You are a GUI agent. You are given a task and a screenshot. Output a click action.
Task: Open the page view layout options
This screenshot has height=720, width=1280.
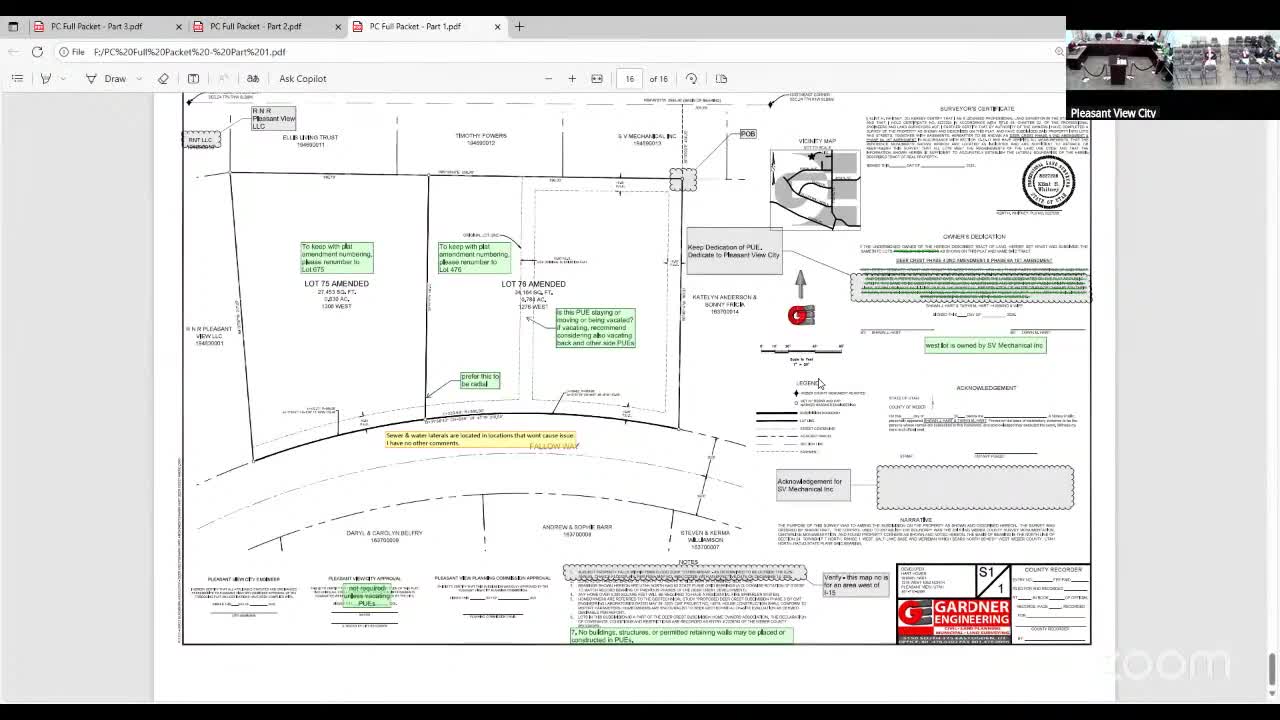(x=721, y=78)
